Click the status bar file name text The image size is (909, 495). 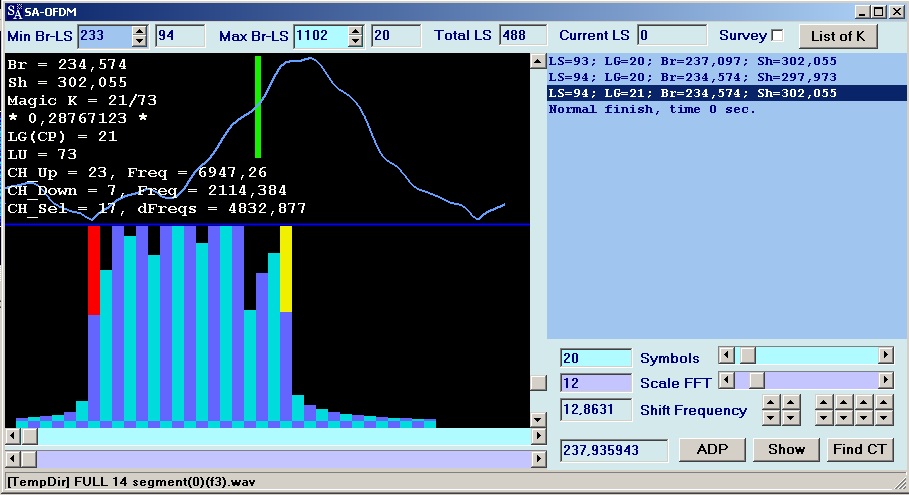[x=131, y=482]
